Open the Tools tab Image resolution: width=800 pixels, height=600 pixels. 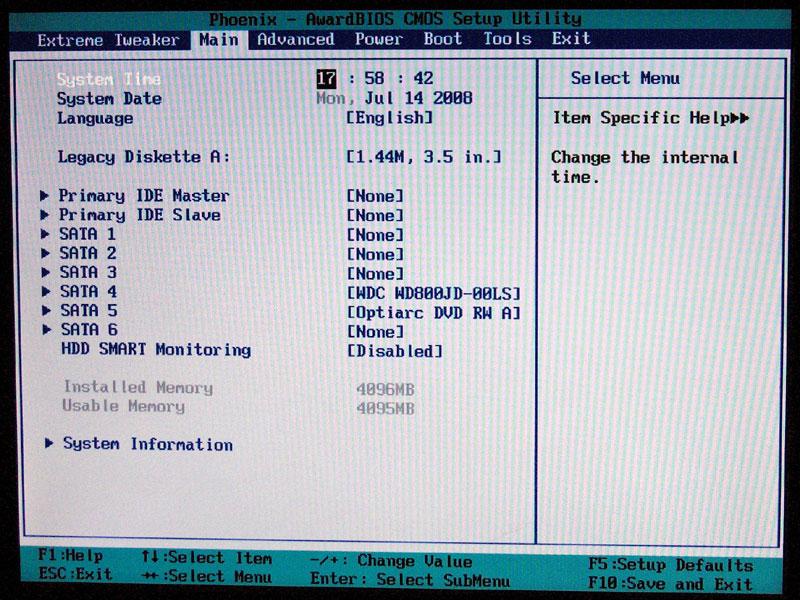tap(507, 39)
